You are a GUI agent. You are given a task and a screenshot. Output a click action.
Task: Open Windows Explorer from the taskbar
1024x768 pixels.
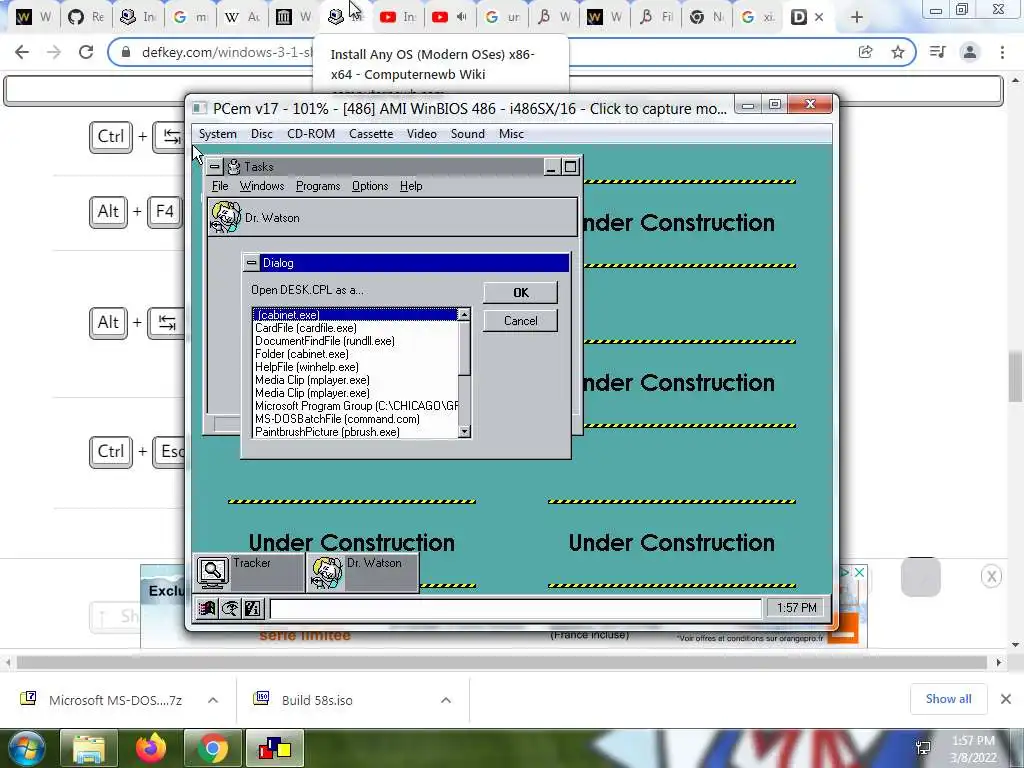click(x=88, y=748)
